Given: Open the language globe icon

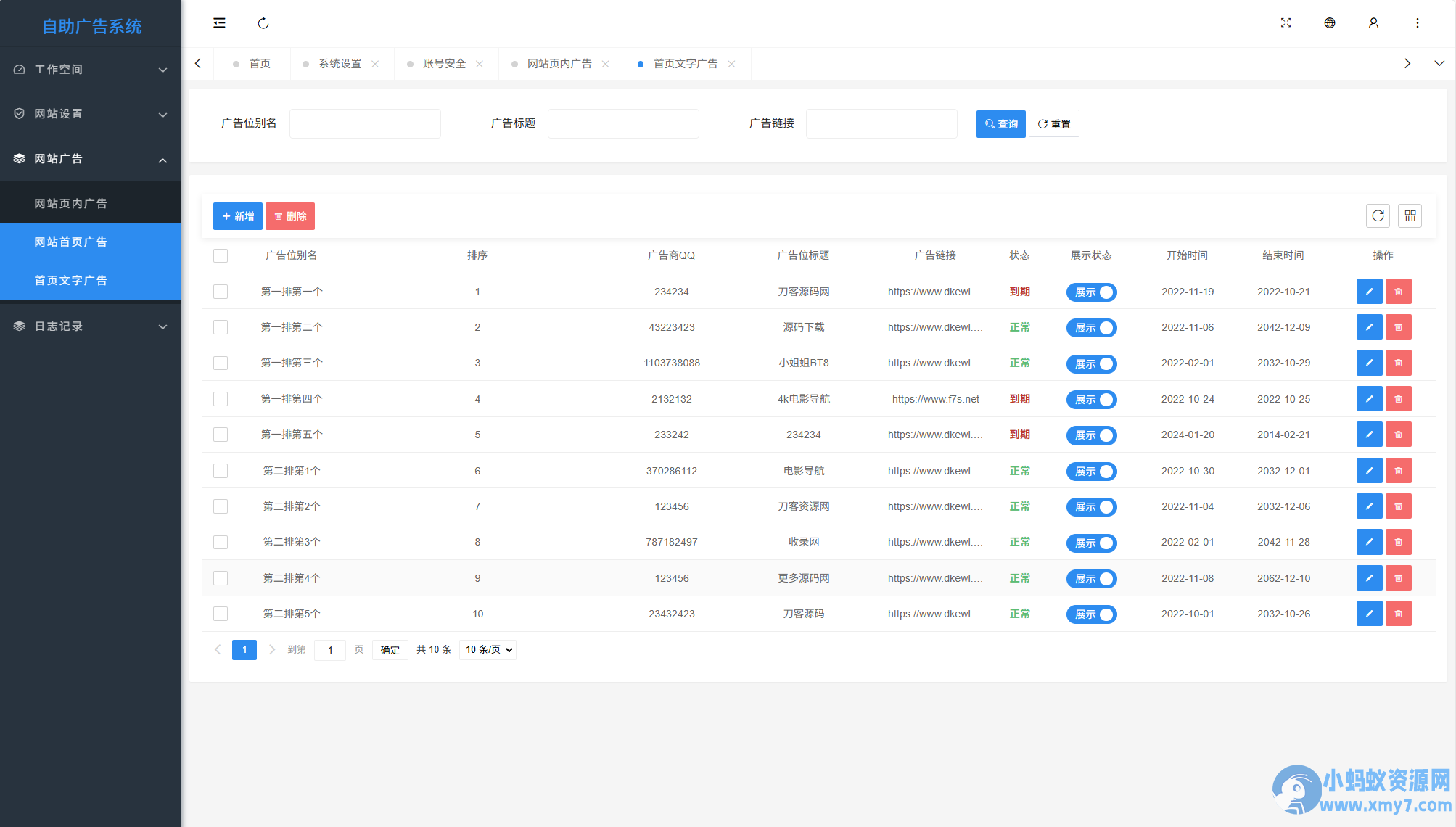Looking at the screenshot, I should coord(1330,23).
